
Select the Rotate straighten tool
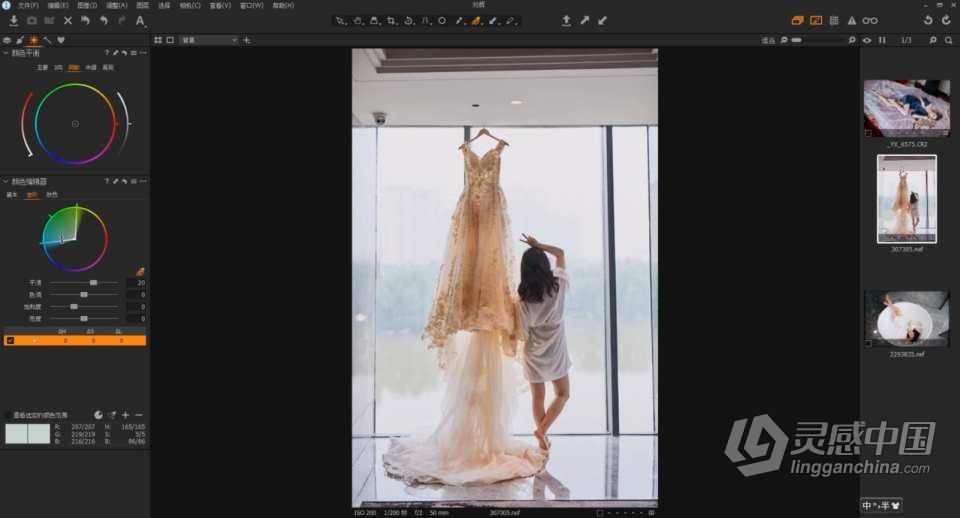[409, 21]
